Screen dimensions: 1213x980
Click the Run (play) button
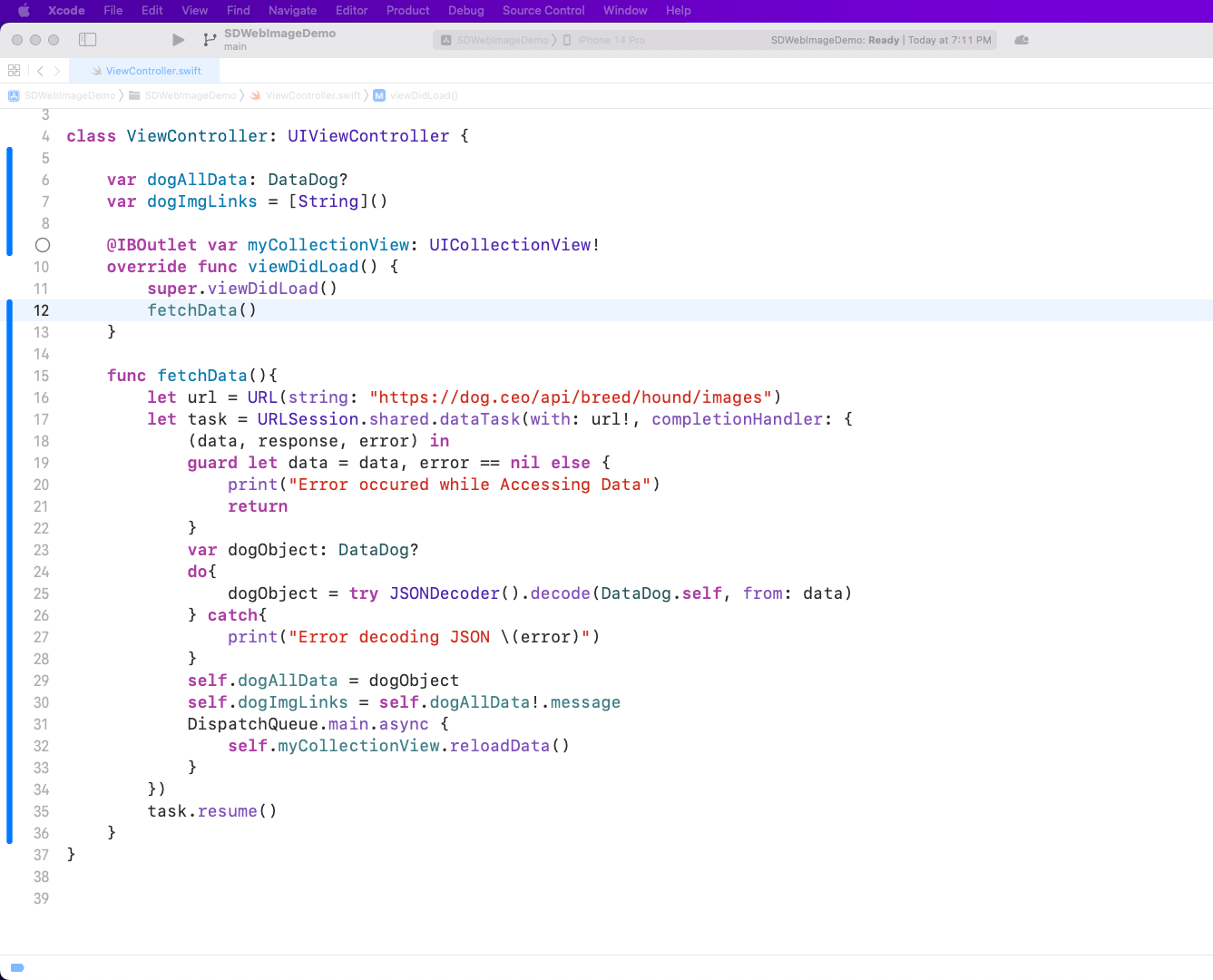(x=178, y=40)
